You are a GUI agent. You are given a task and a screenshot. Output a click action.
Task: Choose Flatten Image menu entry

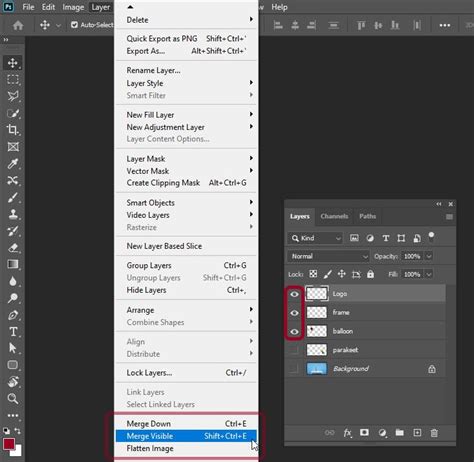click(x=186, y=449)
